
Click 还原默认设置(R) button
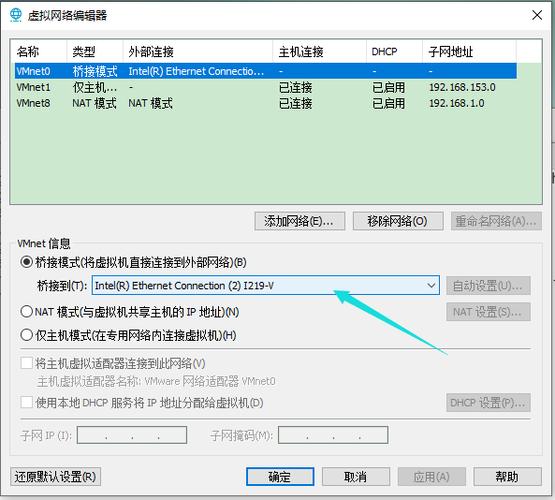click(x=56, y=477)
